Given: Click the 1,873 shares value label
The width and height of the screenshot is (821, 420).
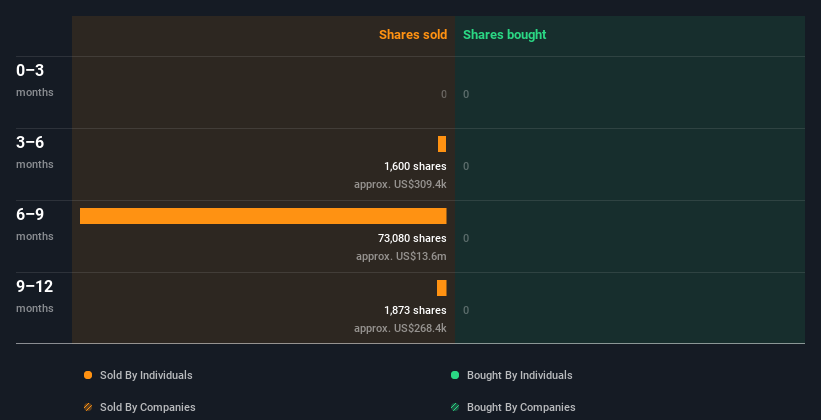Looking at the screenshot, I should click(x=415, y=311).
